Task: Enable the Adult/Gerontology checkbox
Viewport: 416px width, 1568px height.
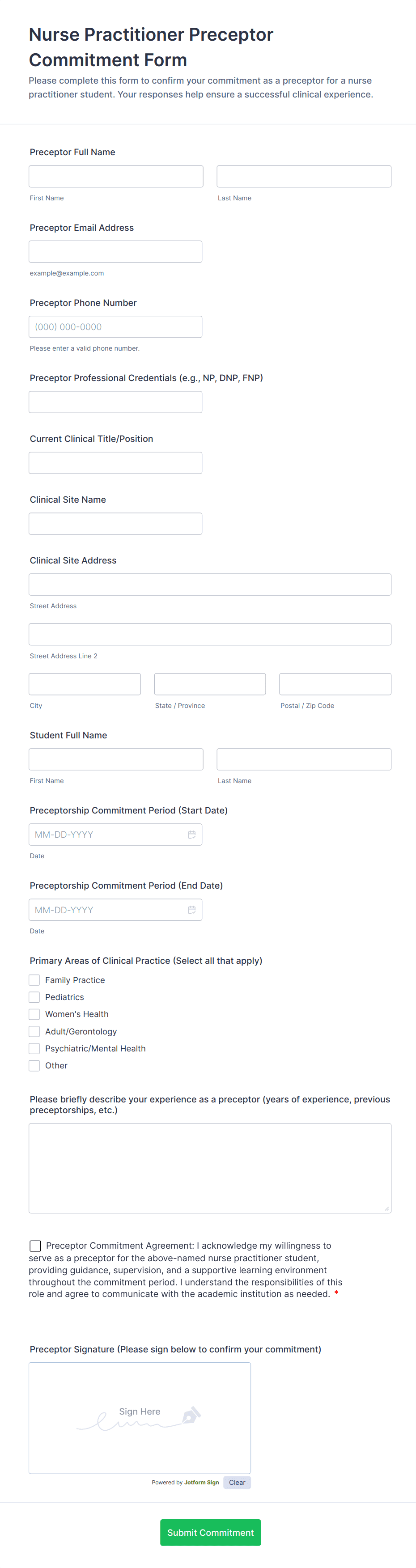Action: pos(35,1031)
